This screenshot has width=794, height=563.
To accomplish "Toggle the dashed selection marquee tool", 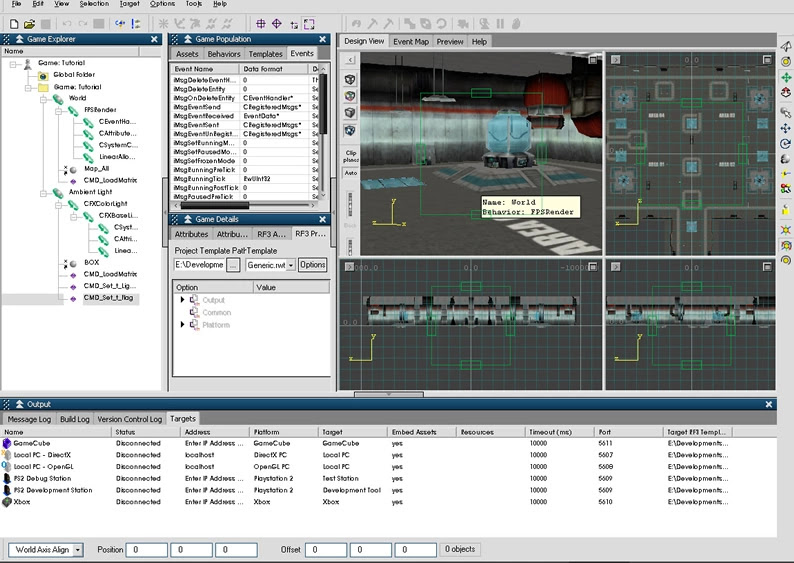I will pos(310,23).
